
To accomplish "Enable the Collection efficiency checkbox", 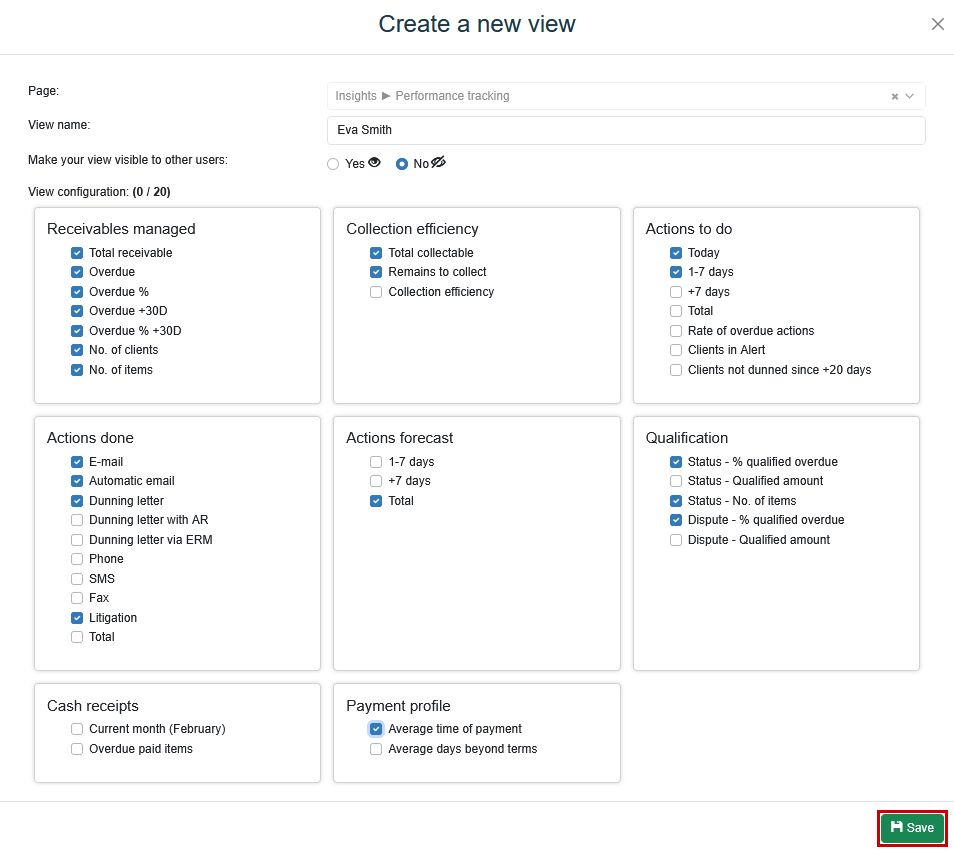I will click(x=376, y=292).
